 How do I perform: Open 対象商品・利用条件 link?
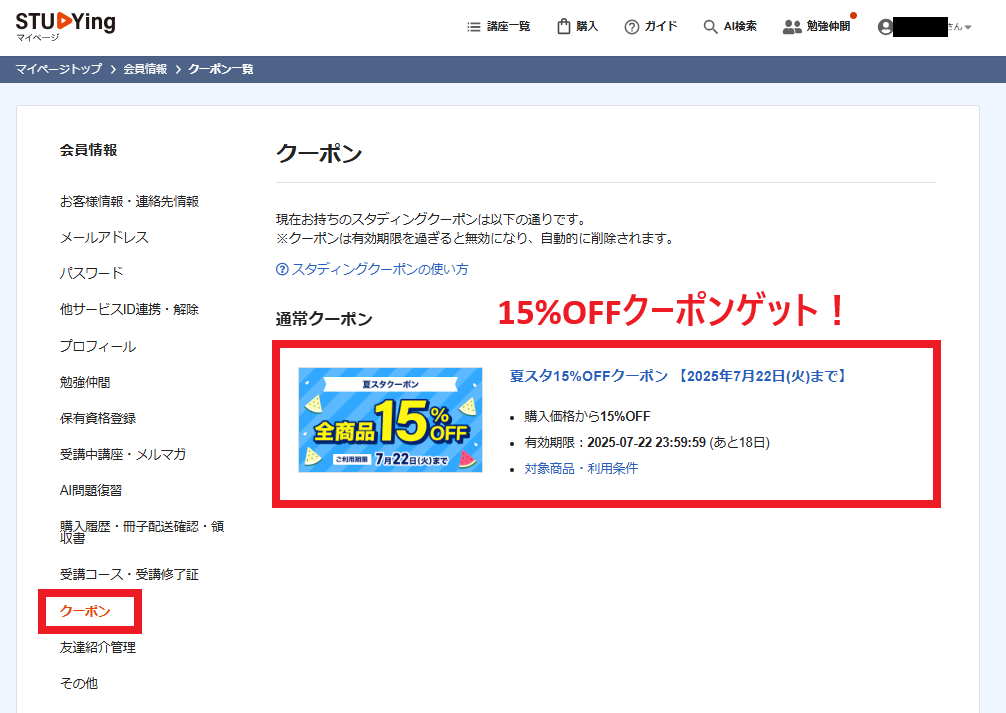click(x=581, y=468)
